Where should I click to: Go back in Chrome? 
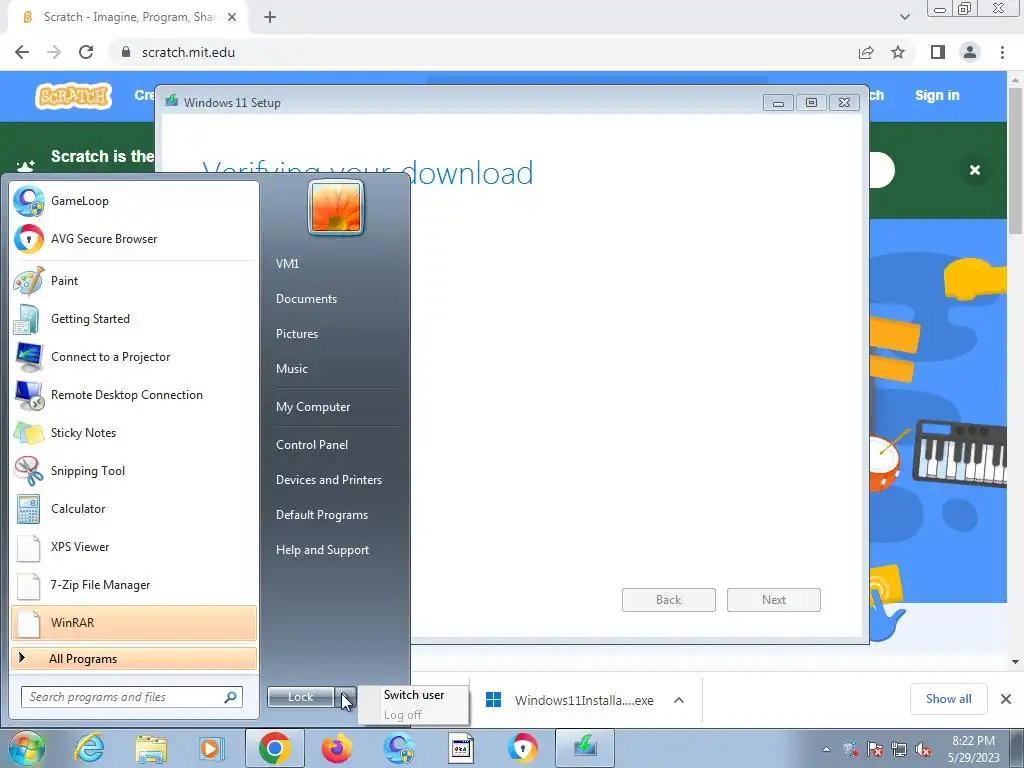[x=22, y=52]
